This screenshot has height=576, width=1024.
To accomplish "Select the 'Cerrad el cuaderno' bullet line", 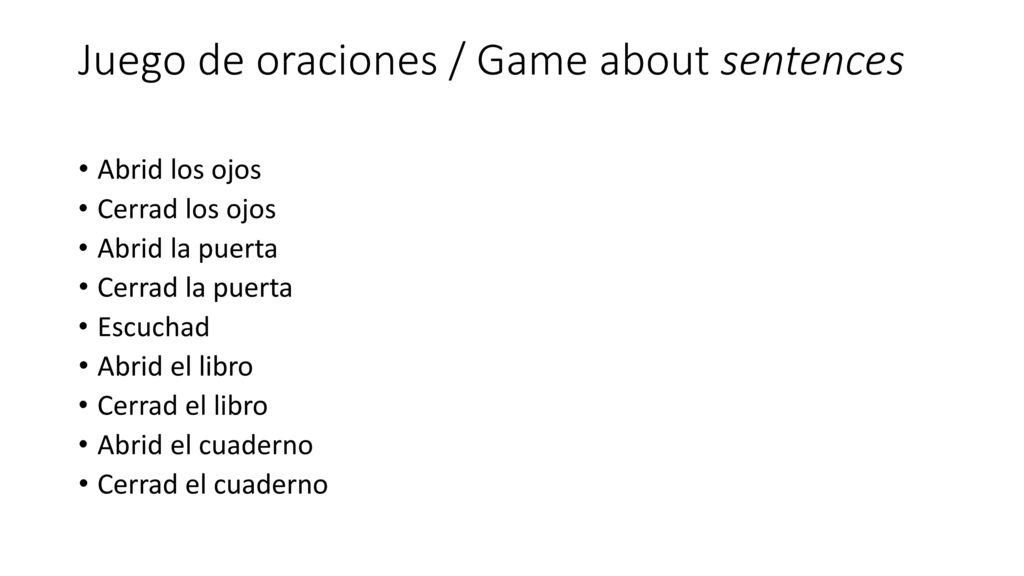I will [212, 485].
